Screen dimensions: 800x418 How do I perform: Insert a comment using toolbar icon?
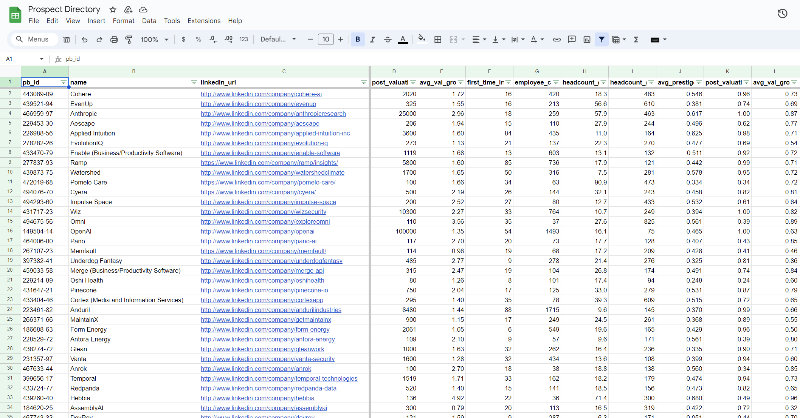coord(572,39)
